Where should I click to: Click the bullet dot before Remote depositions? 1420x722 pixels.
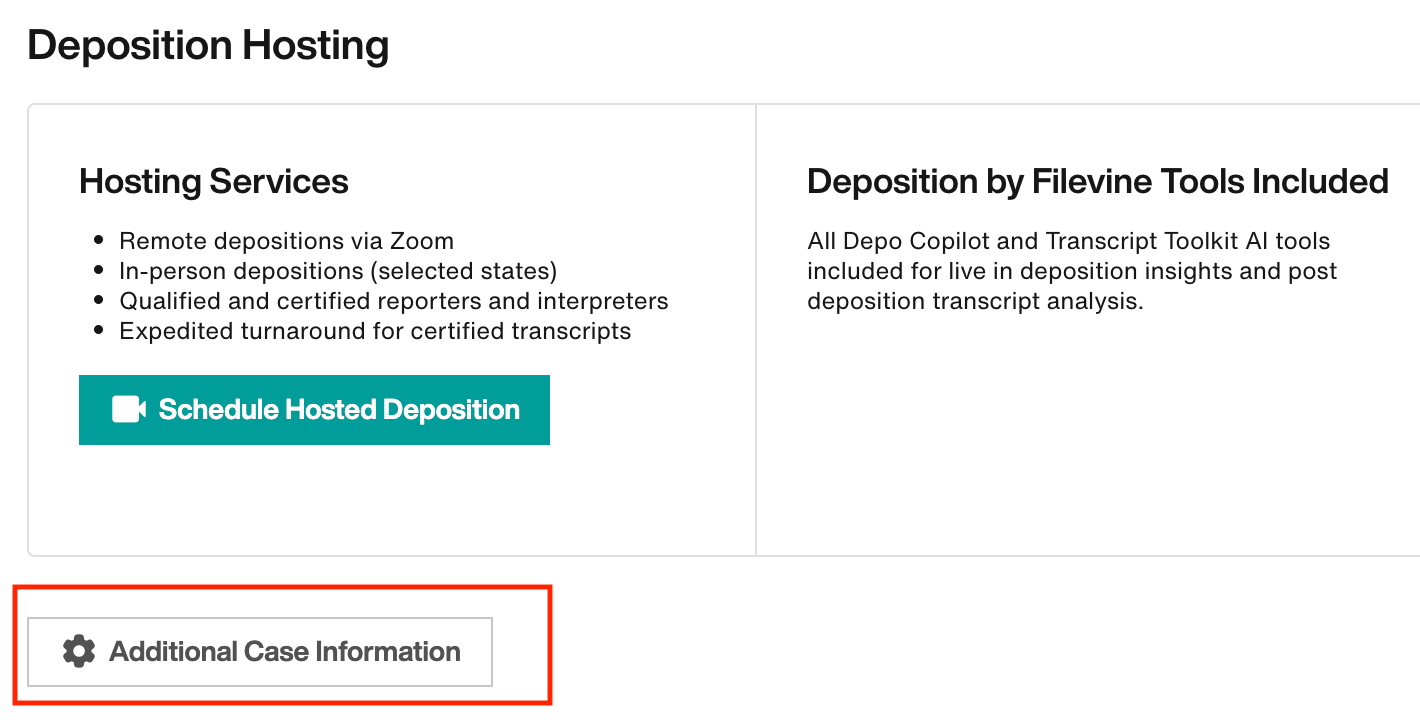98,241
